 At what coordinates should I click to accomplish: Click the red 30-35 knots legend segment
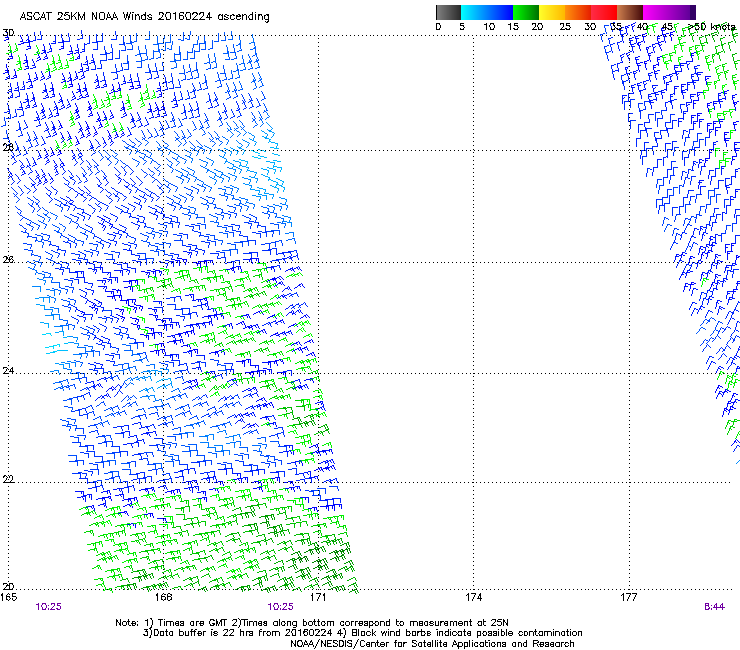click(x=604, y=12)
